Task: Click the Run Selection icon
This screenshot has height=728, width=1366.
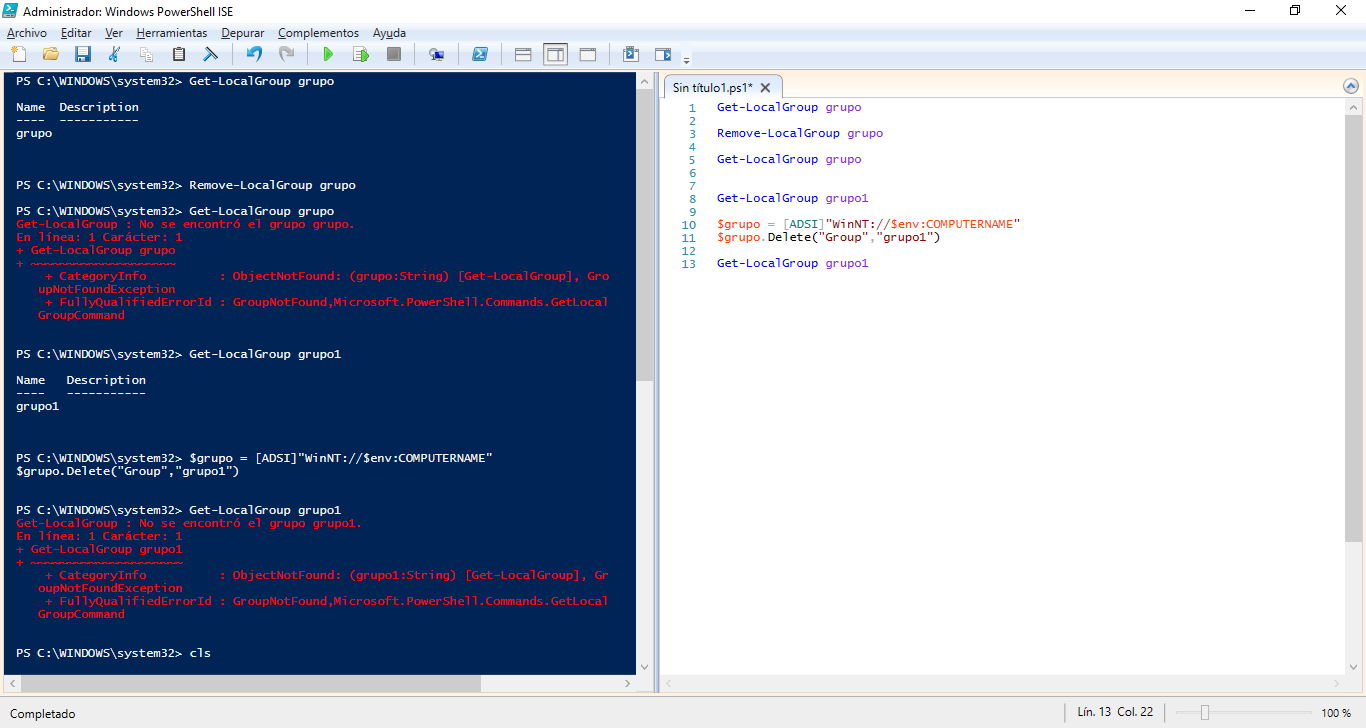Action: (x=361, y=54)
